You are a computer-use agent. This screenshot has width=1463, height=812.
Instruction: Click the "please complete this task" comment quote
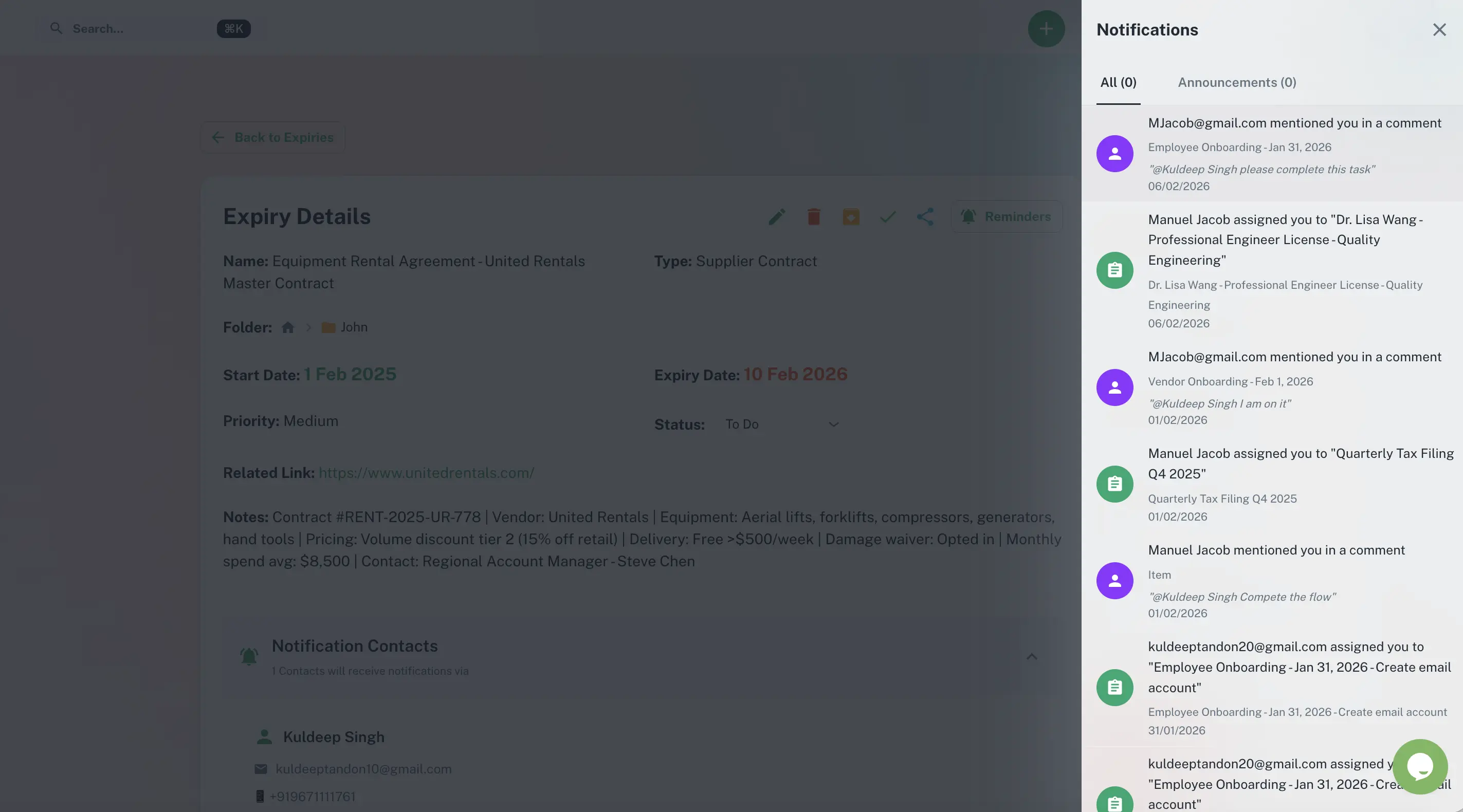(1261, 169)
